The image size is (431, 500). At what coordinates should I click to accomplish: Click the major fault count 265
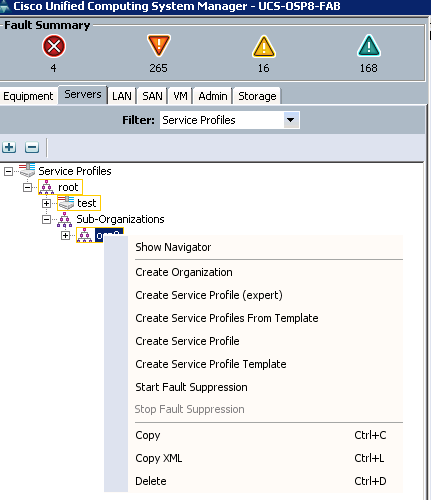[158, 68]
